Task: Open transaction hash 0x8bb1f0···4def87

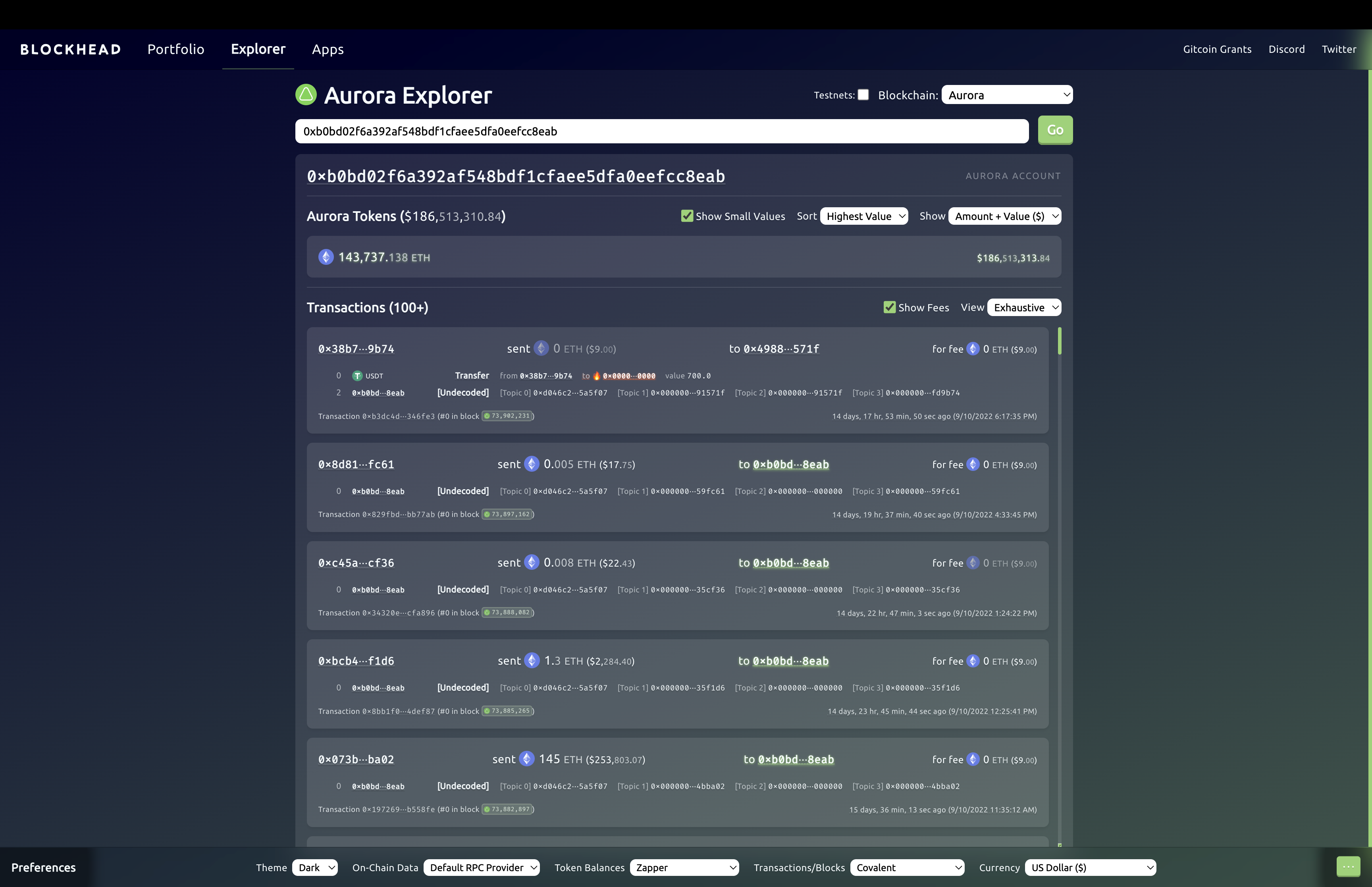Action: 399,712
